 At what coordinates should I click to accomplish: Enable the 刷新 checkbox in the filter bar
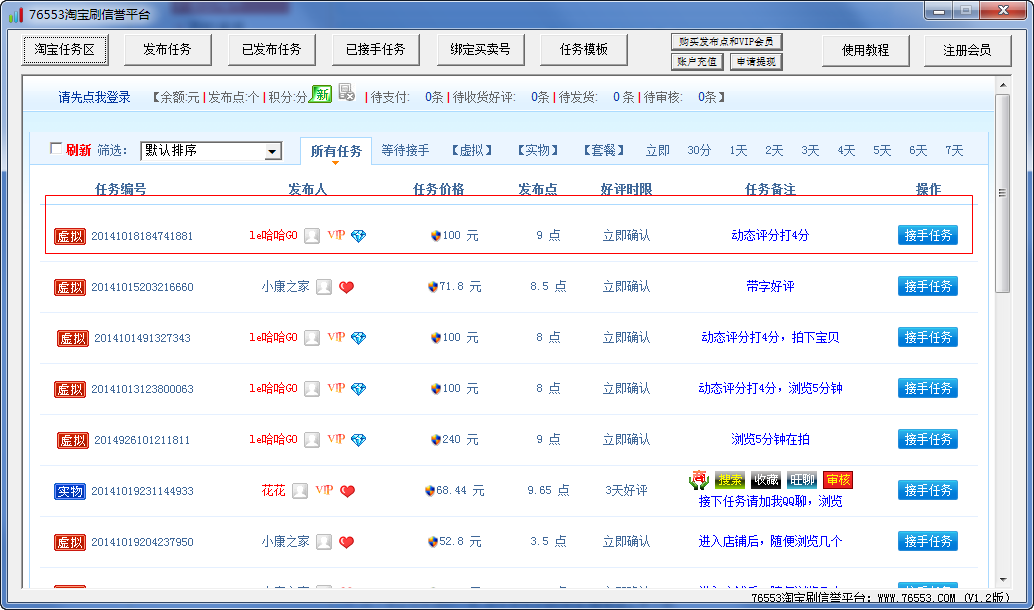57,146
